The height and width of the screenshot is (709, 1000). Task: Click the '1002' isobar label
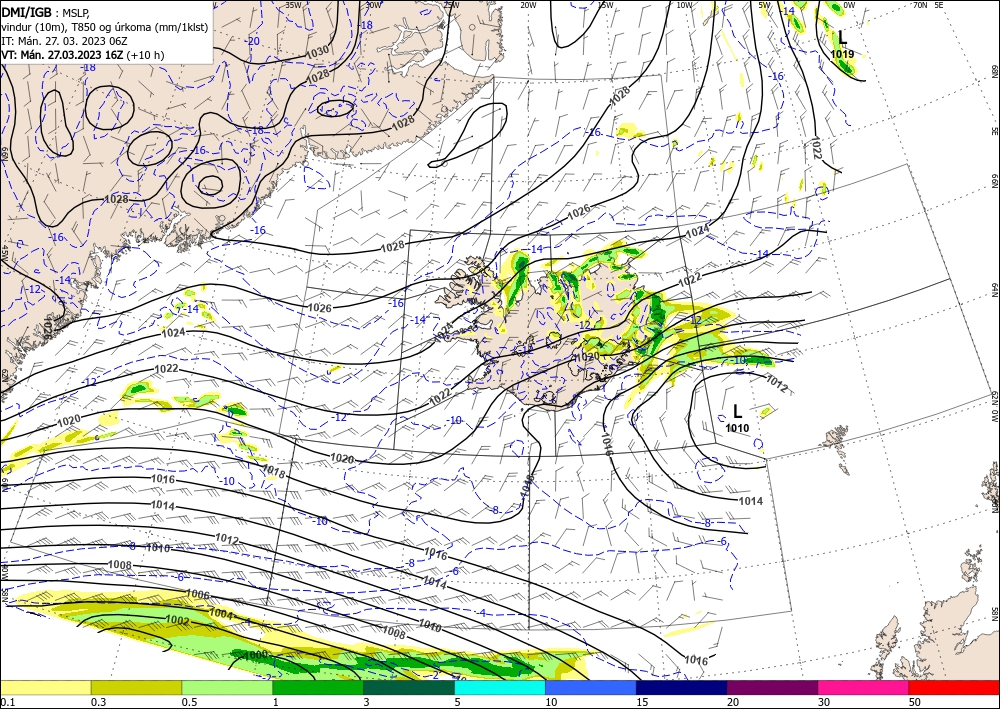coord(177,620)
